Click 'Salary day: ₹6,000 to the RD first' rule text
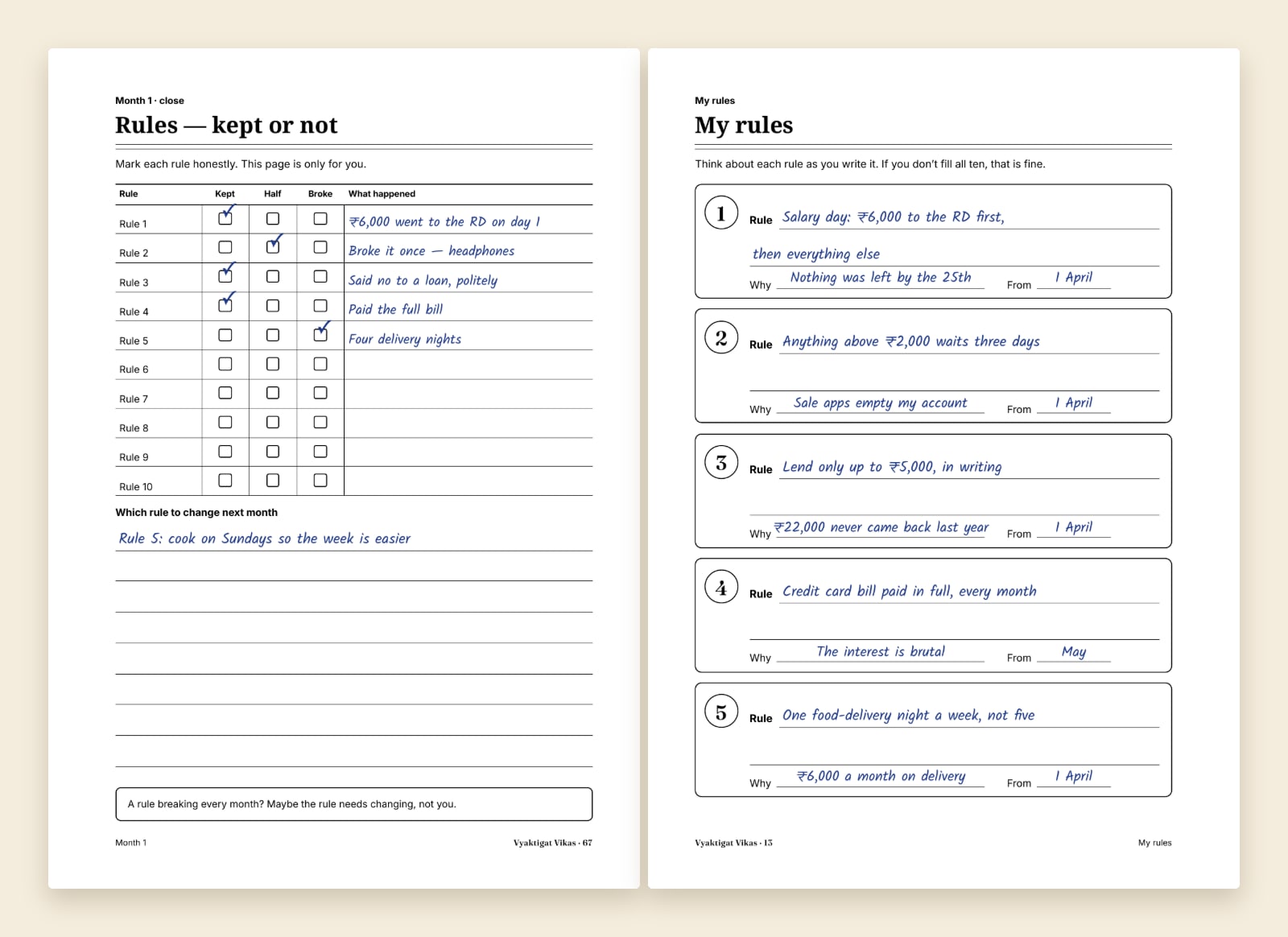This screenshot has height=937, width=1288. point(894,217)
